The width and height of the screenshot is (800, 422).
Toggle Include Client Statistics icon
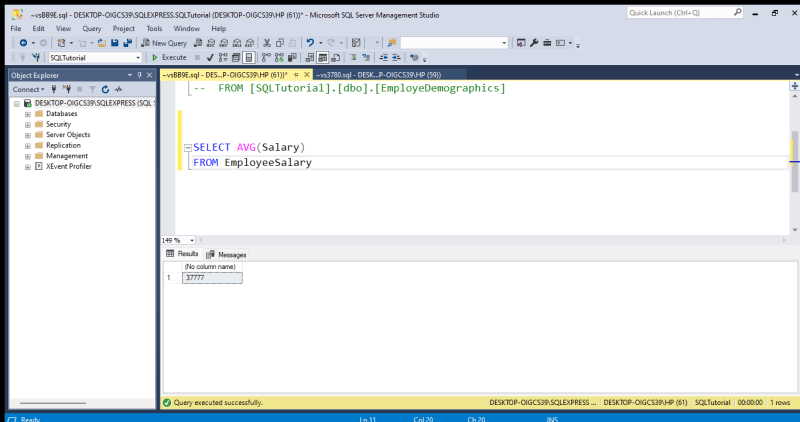pyautogui.click(x=292, y=58)
